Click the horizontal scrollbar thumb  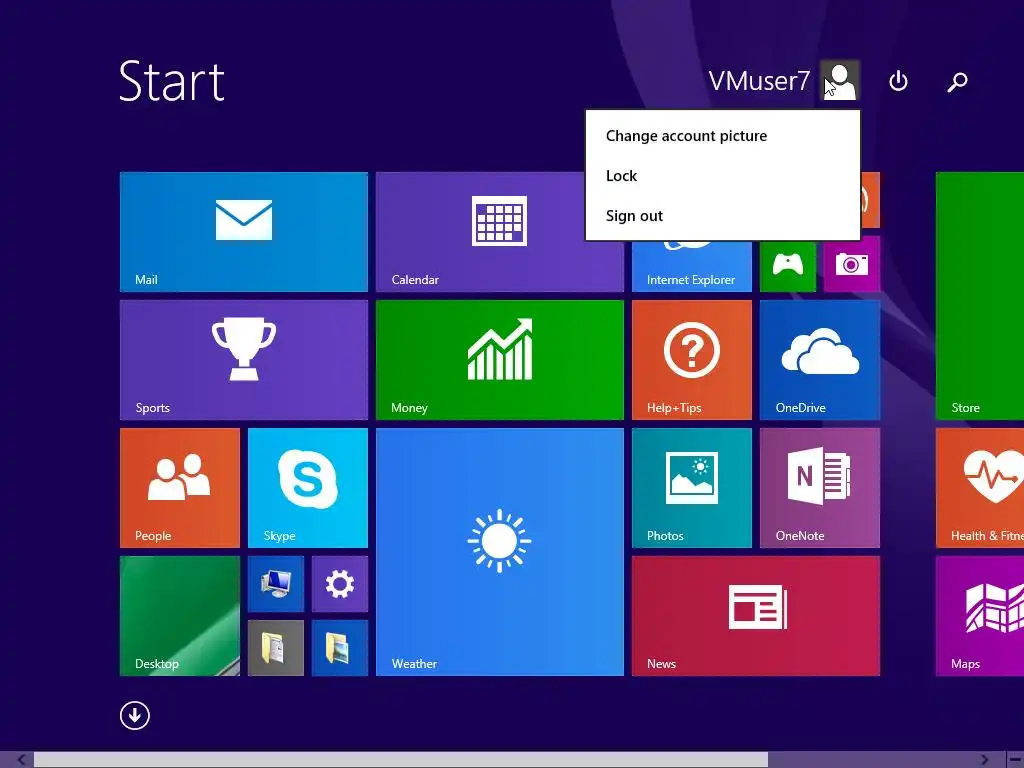pos(401,760)
